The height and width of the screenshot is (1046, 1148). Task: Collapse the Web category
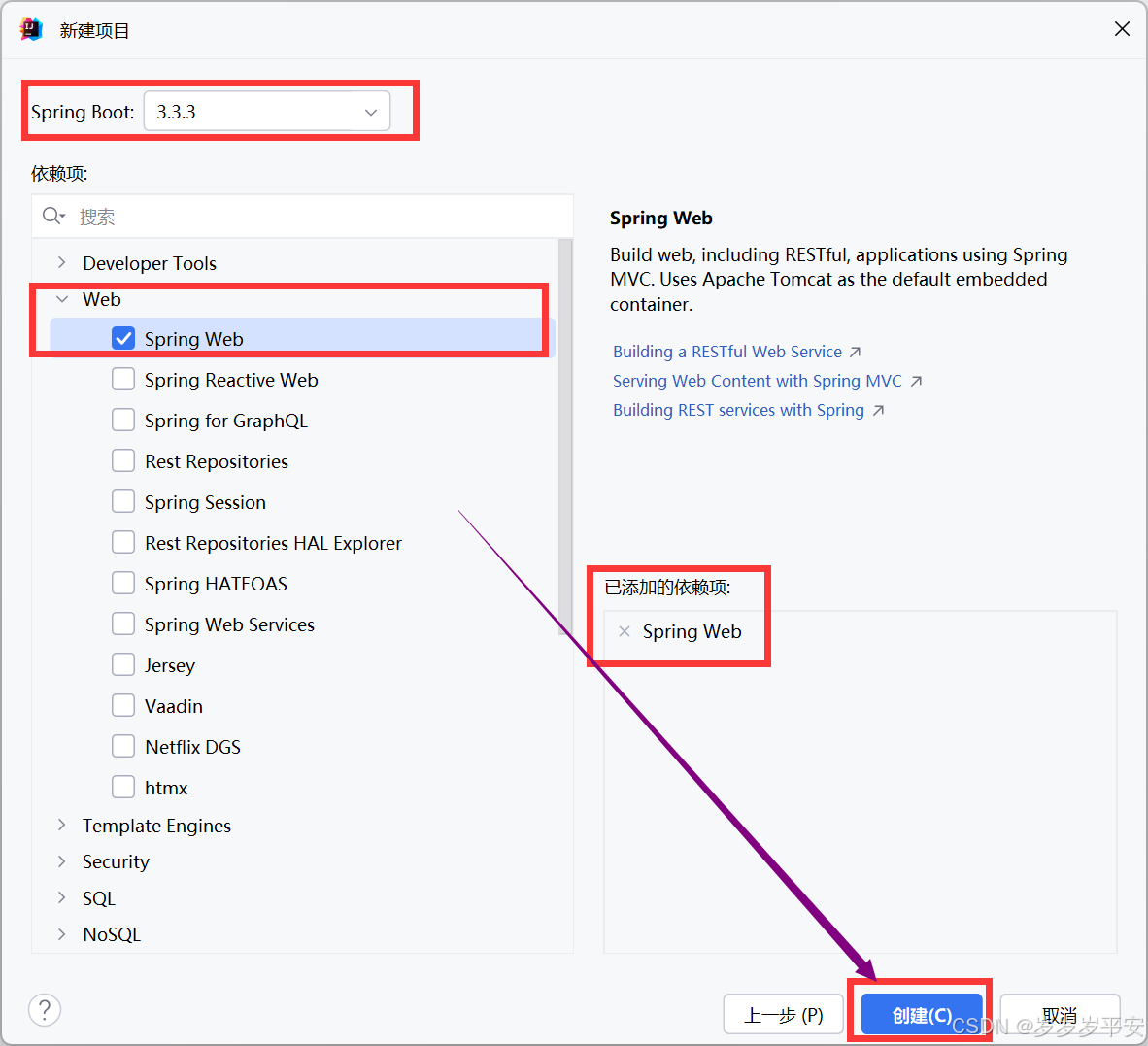(x=62, y=299)
